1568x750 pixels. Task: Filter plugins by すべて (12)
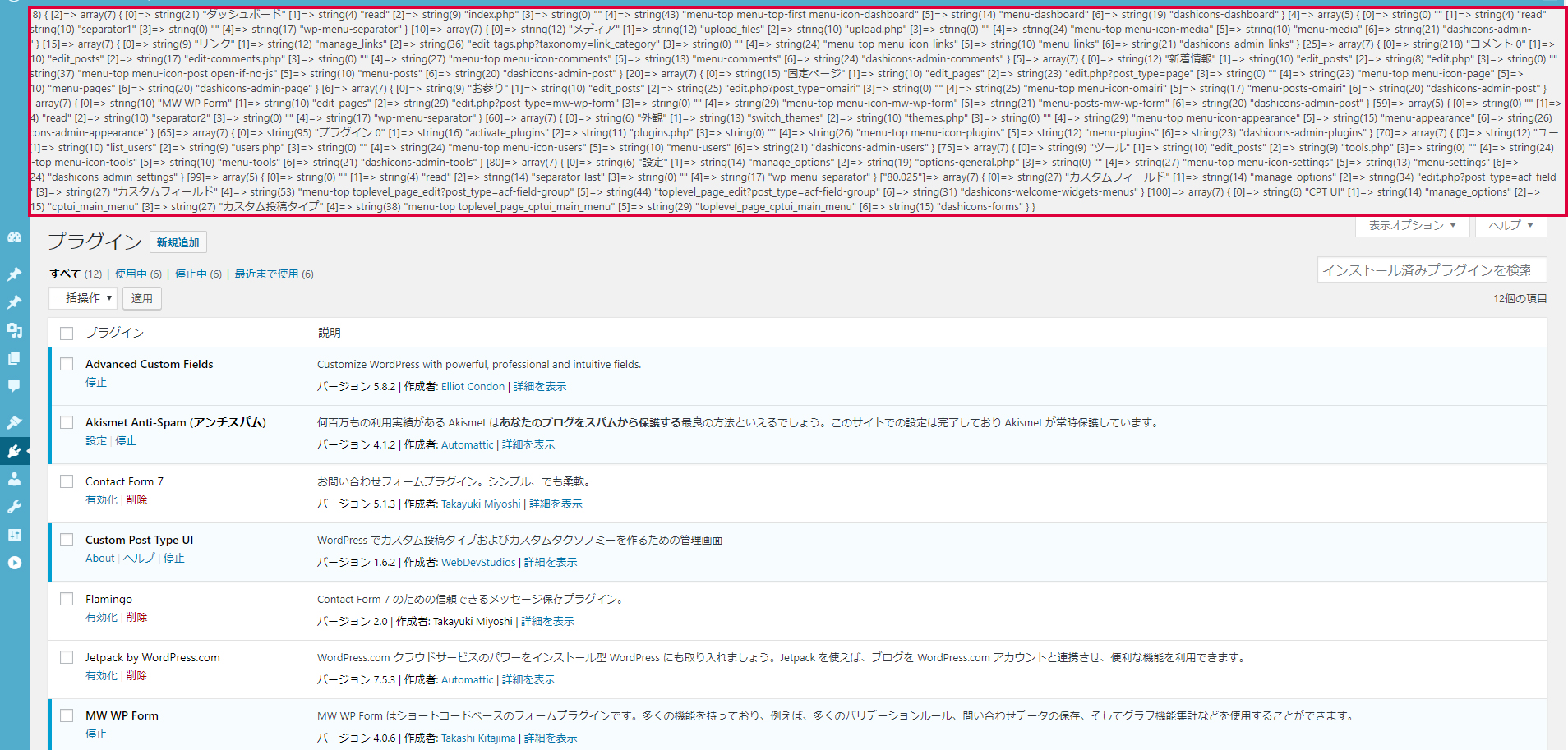76,274
